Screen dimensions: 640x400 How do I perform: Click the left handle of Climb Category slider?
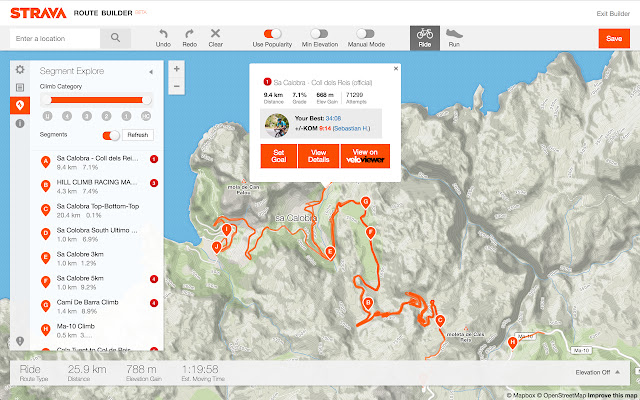pos(47,100)
